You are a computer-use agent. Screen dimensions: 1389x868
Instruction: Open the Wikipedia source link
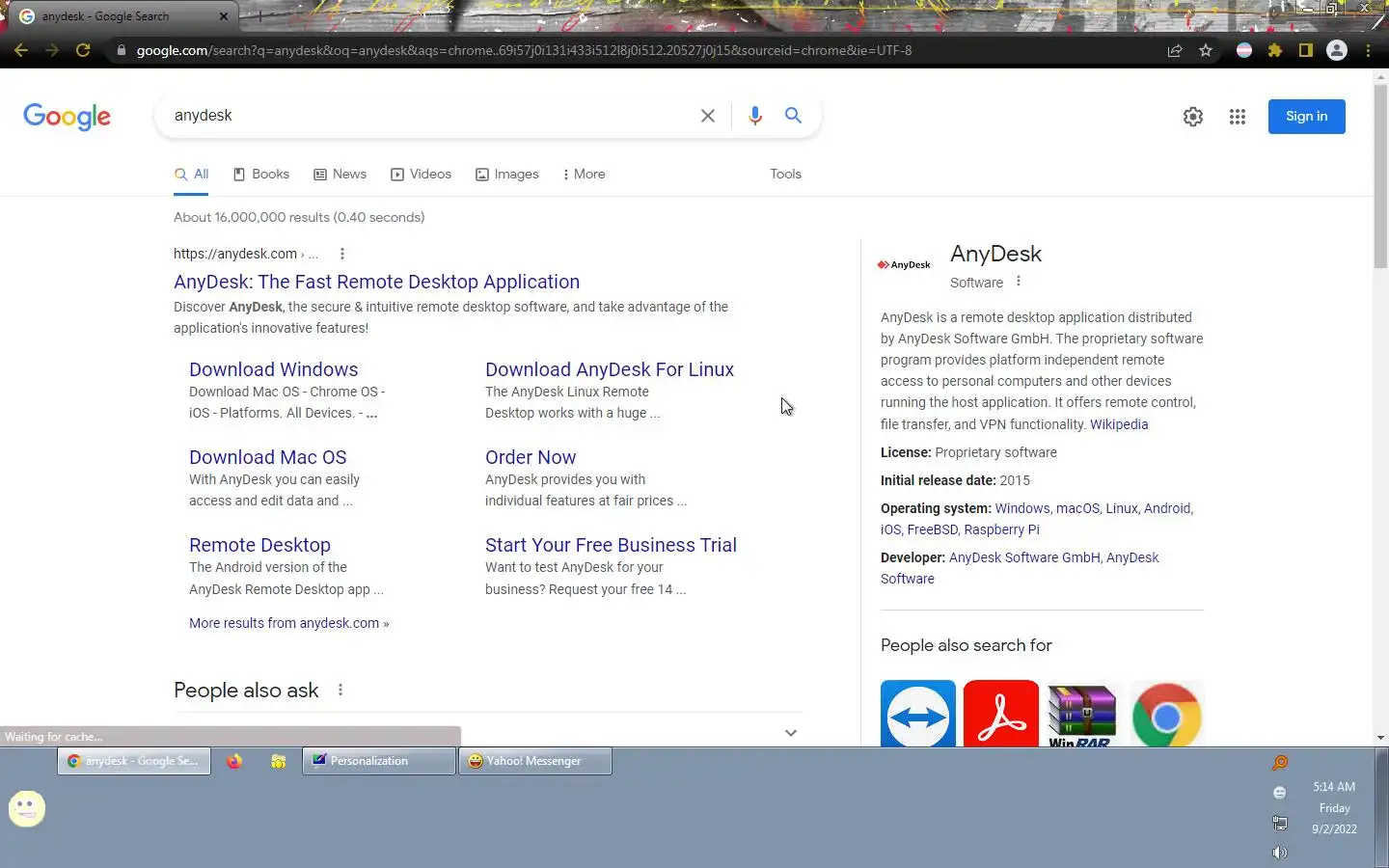[1119, 424]
